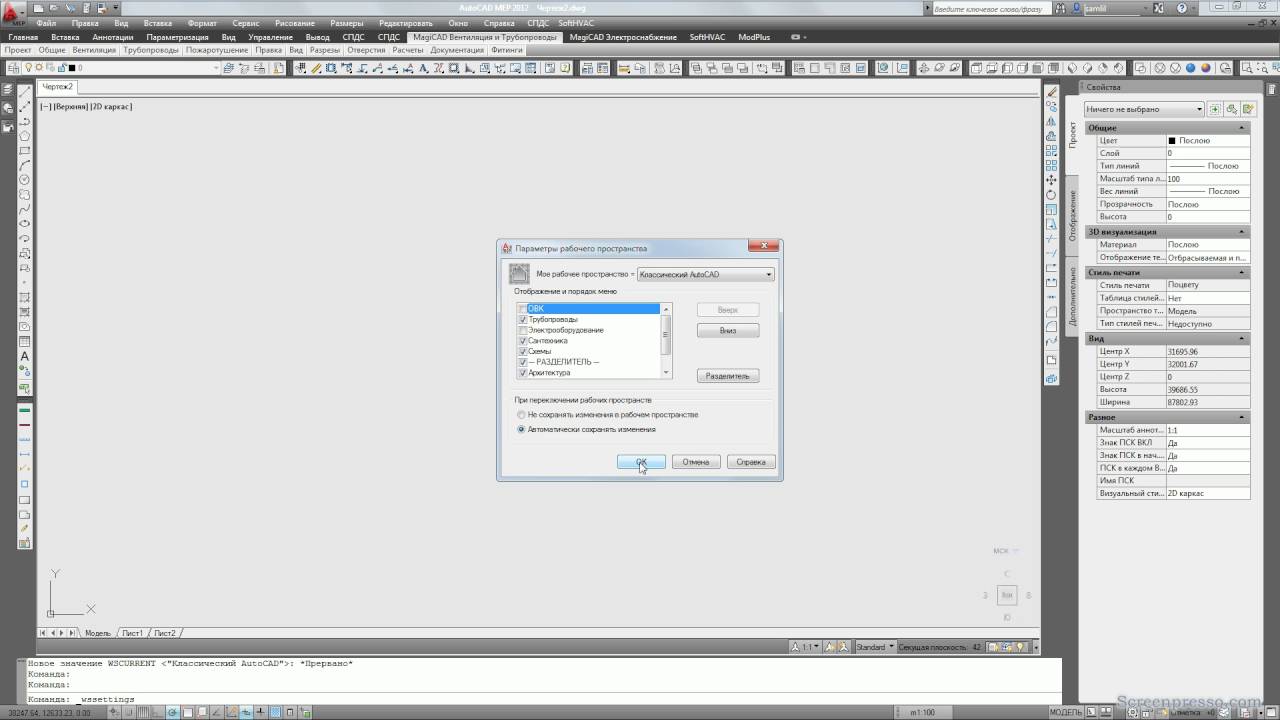Viewport: 1280px width, 720px height.
Task: Click the Select Objects icon in Properties panel
Action: (1230, 109)
